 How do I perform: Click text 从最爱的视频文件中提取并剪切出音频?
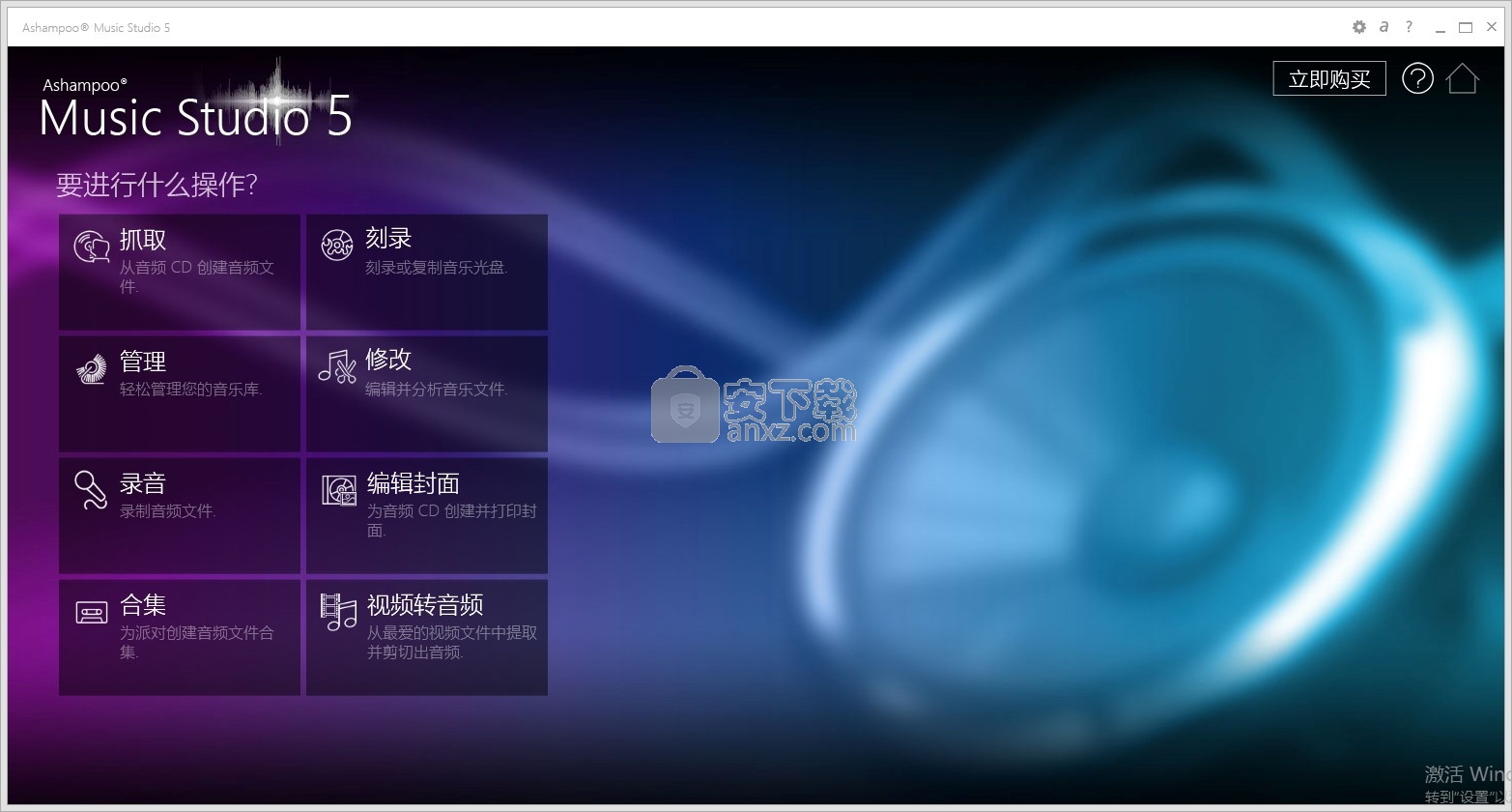click(452, 642)
